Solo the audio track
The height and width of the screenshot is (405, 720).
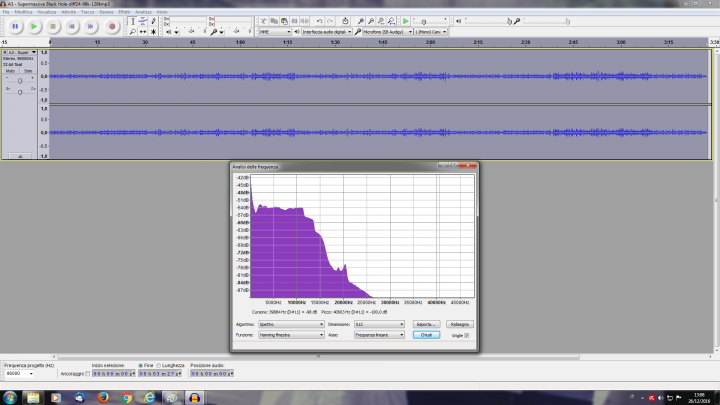click(28, 71)
